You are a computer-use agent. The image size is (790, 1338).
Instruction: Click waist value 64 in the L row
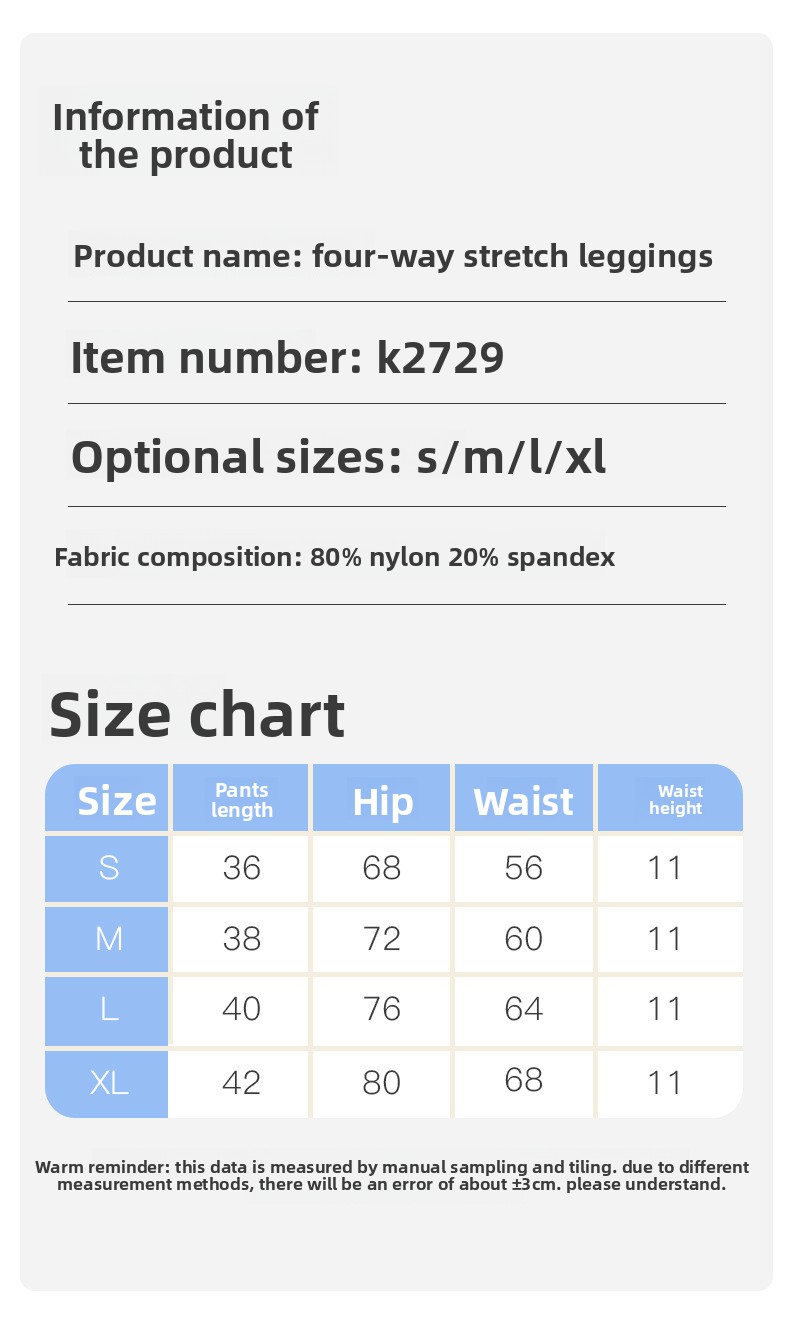pyautogui.click(x=523, y=1009)
